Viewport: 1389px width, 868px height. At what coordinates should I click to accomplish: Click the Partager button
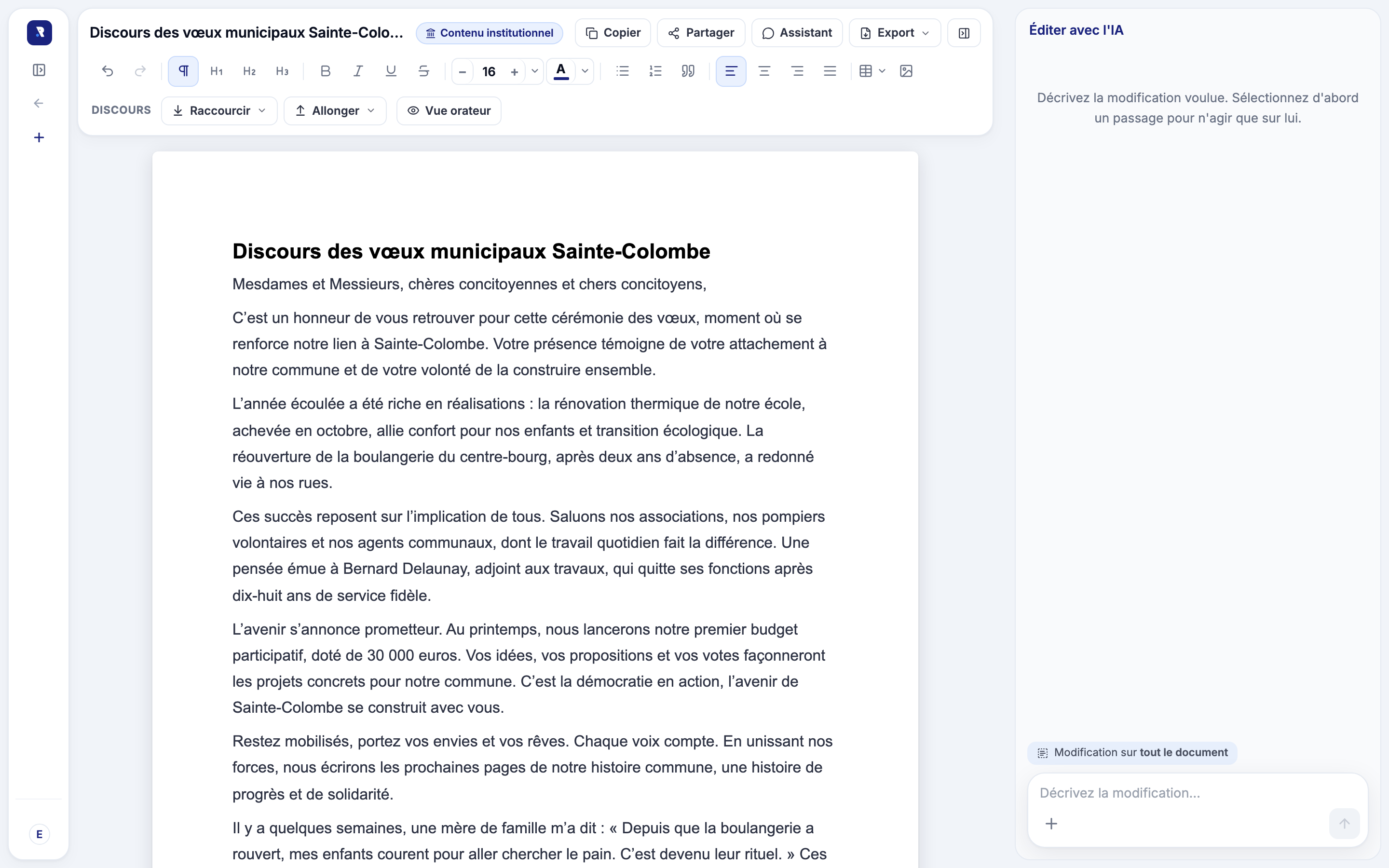[x=701, y=33]
